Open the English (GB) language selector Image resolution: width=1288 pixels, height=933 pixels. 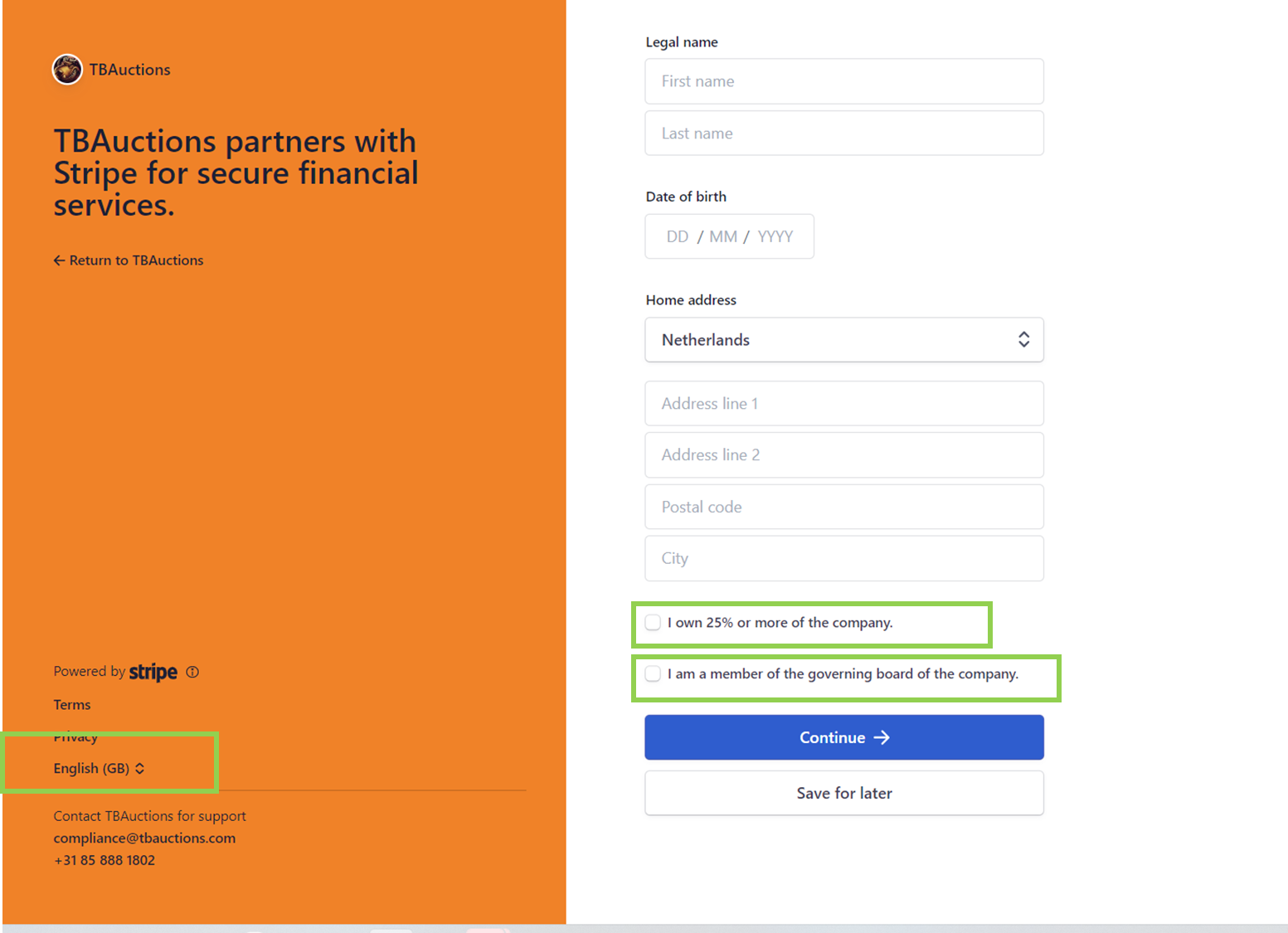pyautogui.click(x=99, y=769)
